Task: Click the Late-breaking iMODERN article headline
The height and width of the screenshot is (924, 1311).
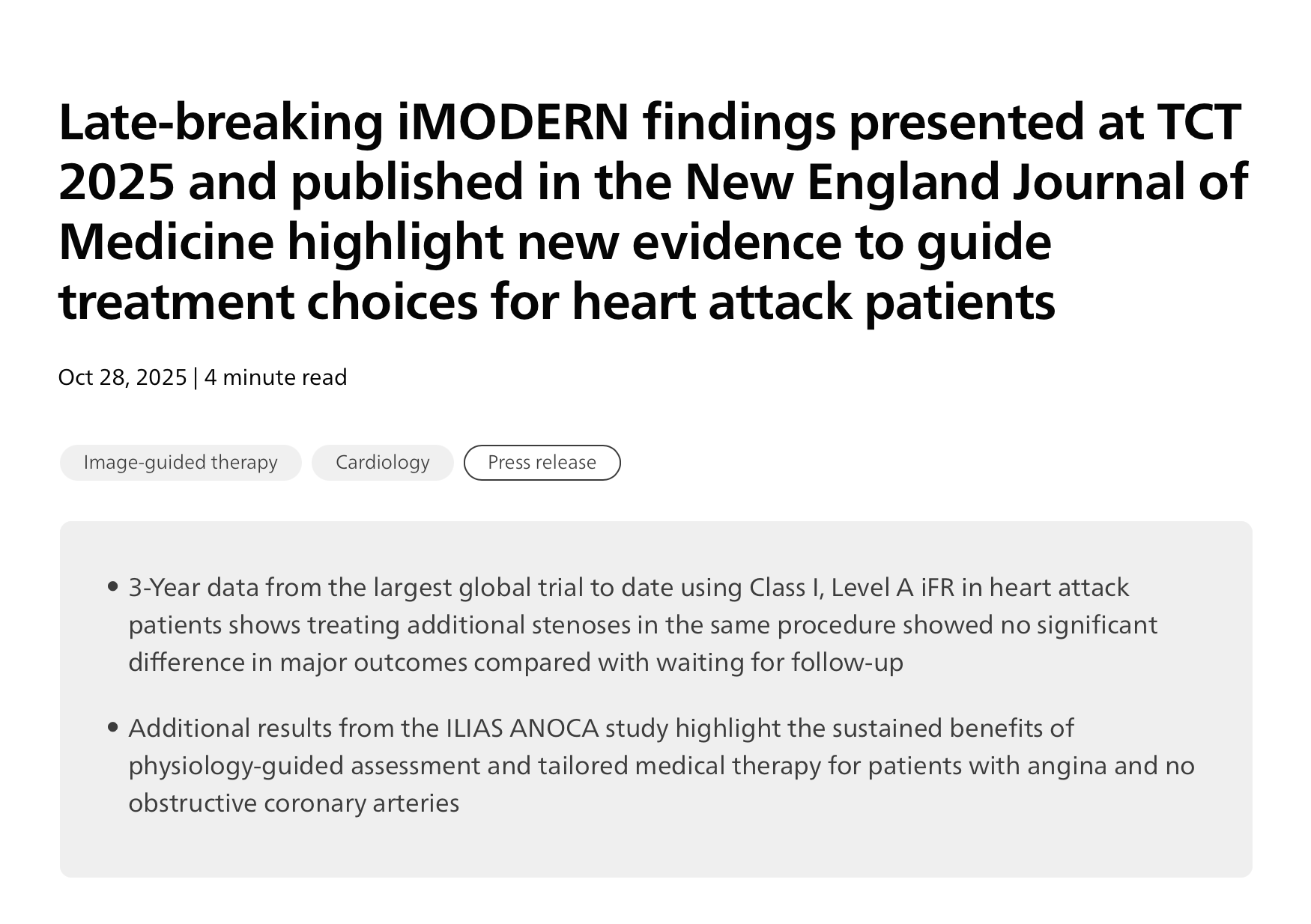Action: tap(652, 211)
